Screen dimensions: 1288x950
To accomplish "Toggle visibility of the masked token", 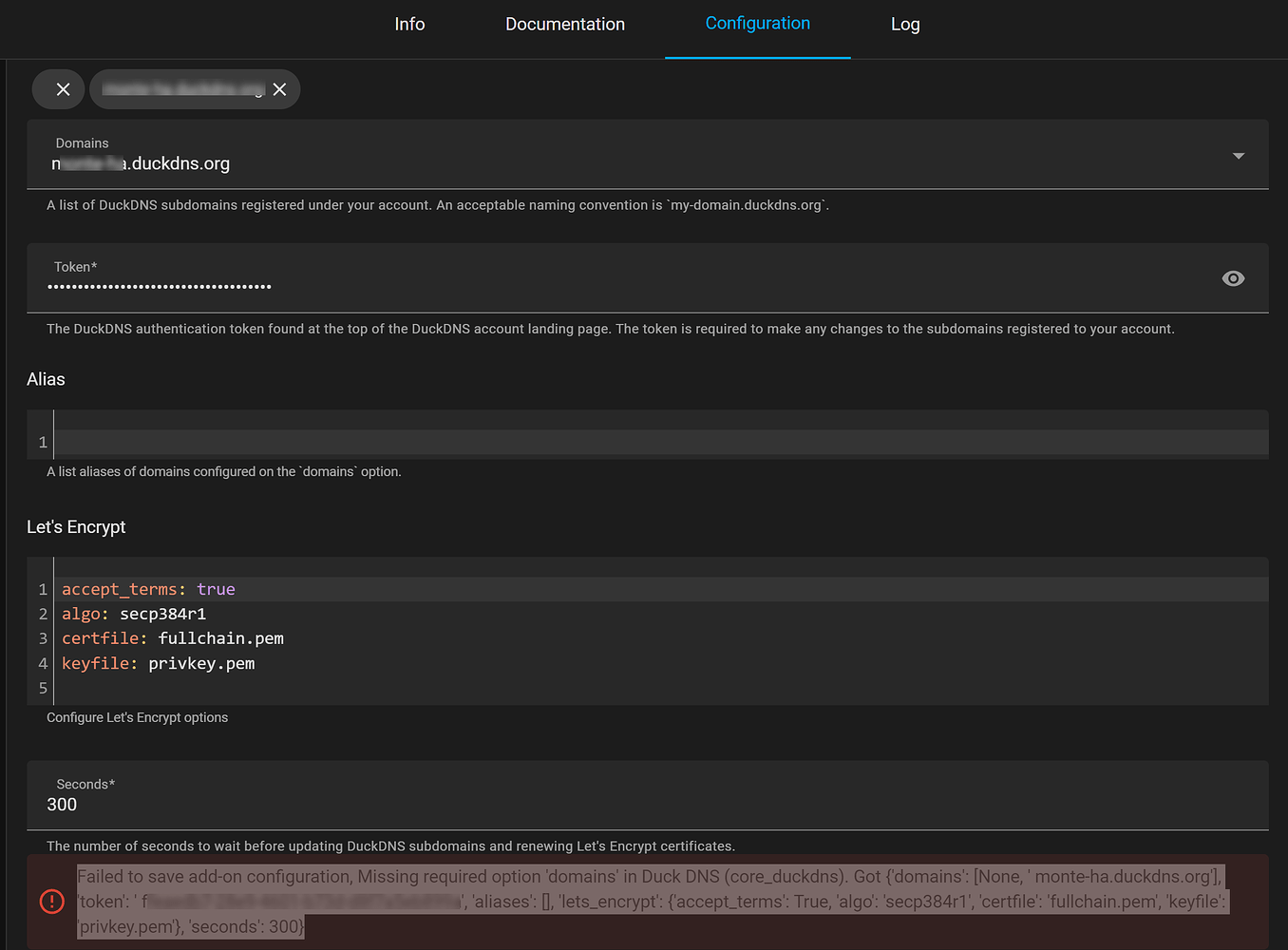I will (1233, 277).
